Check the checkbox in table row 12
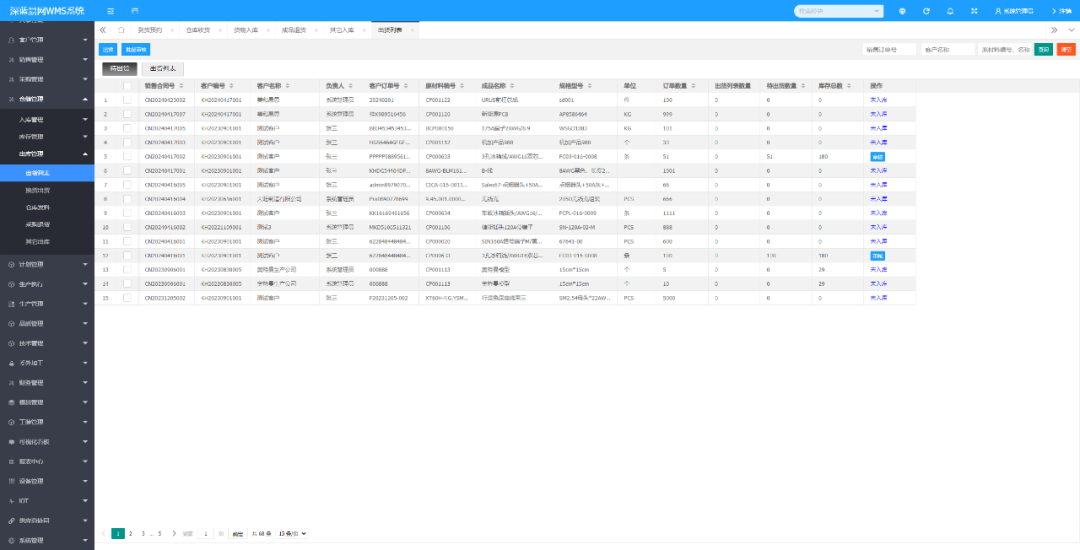Viewport: 1080px width, 550px height. click(127, 255)
